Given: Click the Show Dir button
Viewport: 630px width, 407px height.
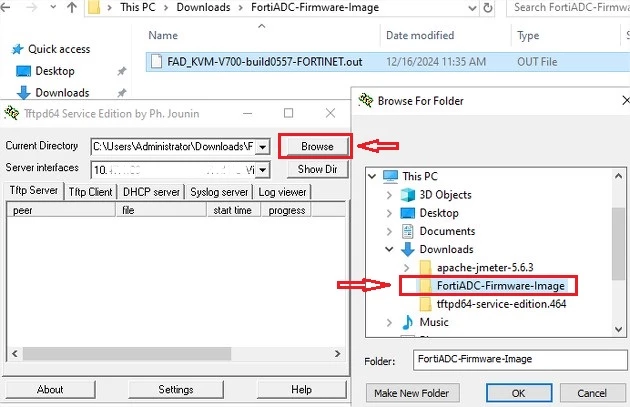Looking at the screenshot, I should [317, 169].
